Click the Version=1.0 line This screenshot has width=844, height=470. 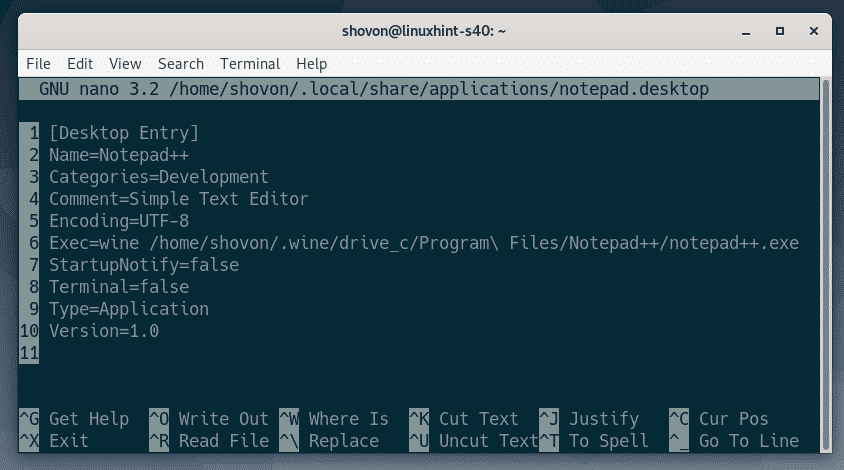coord(104,331)
